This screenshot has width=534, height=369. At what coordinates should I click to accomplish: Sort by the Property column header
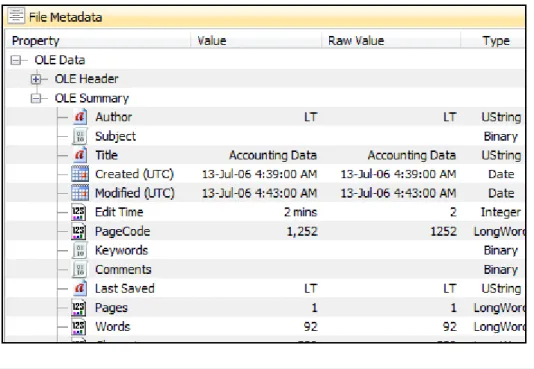98,41
